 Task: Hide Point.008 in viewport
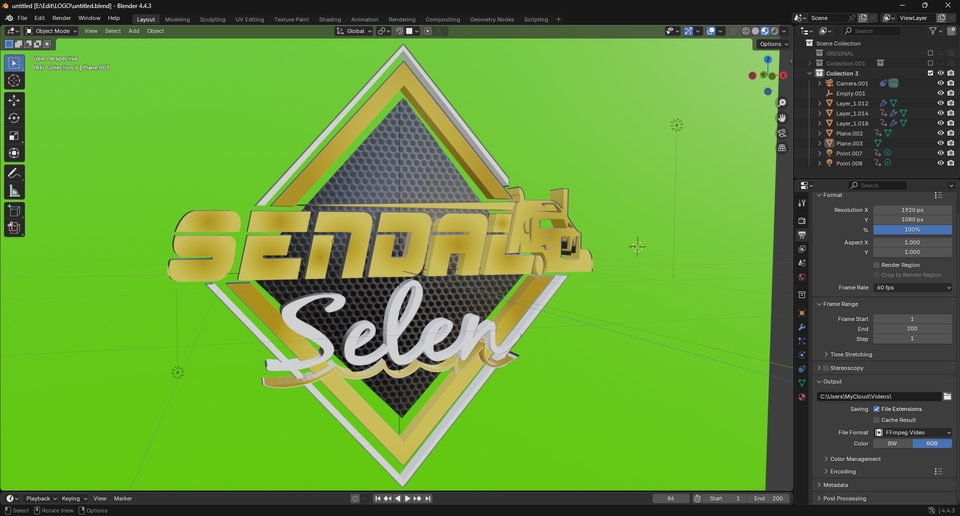pyautogui.click(x=940, y=163)
